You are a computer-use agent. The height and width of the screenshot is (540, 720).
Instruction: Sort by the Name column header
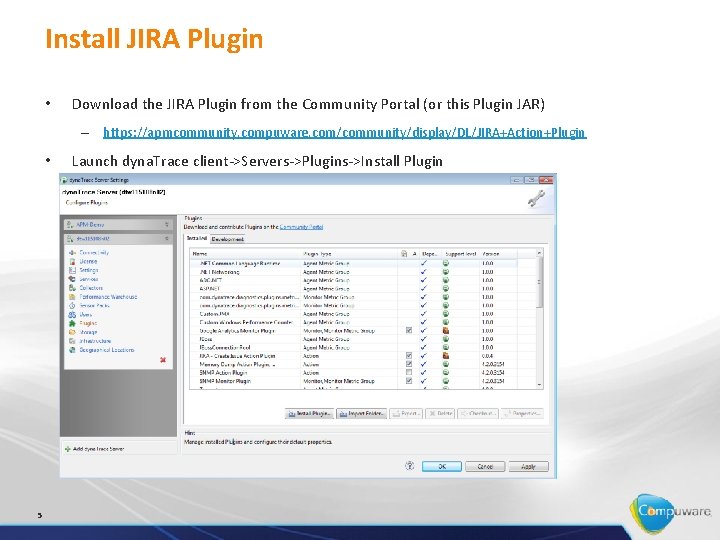[x=246, y=253]
